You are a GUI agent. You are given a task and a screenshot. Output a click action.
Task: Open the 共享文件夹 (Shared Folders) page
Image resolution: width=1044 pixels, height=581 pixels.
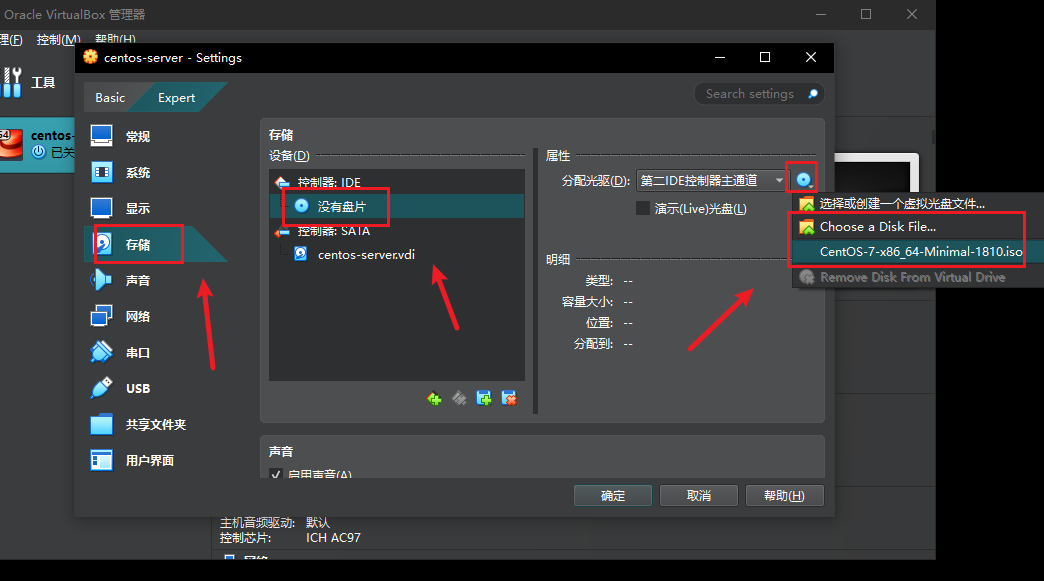point(138,424)
